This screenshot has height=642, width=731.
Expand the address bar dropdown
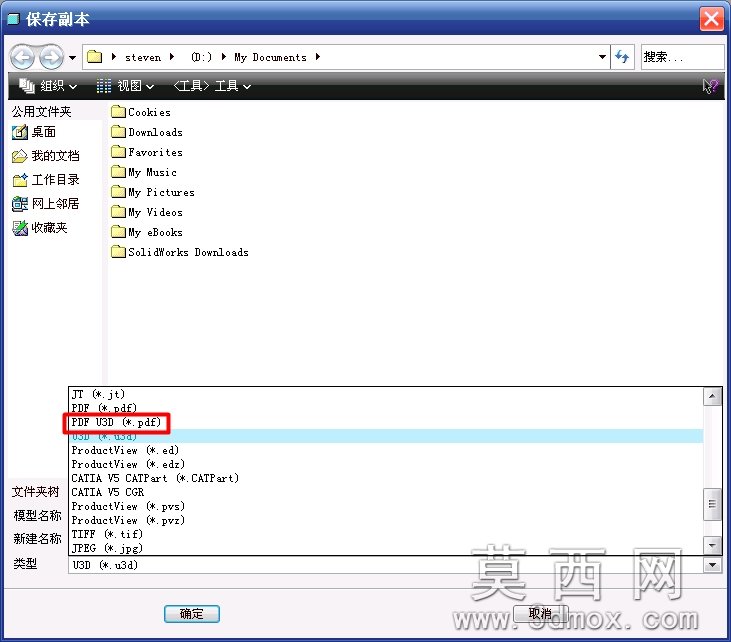tap(602, 57)
